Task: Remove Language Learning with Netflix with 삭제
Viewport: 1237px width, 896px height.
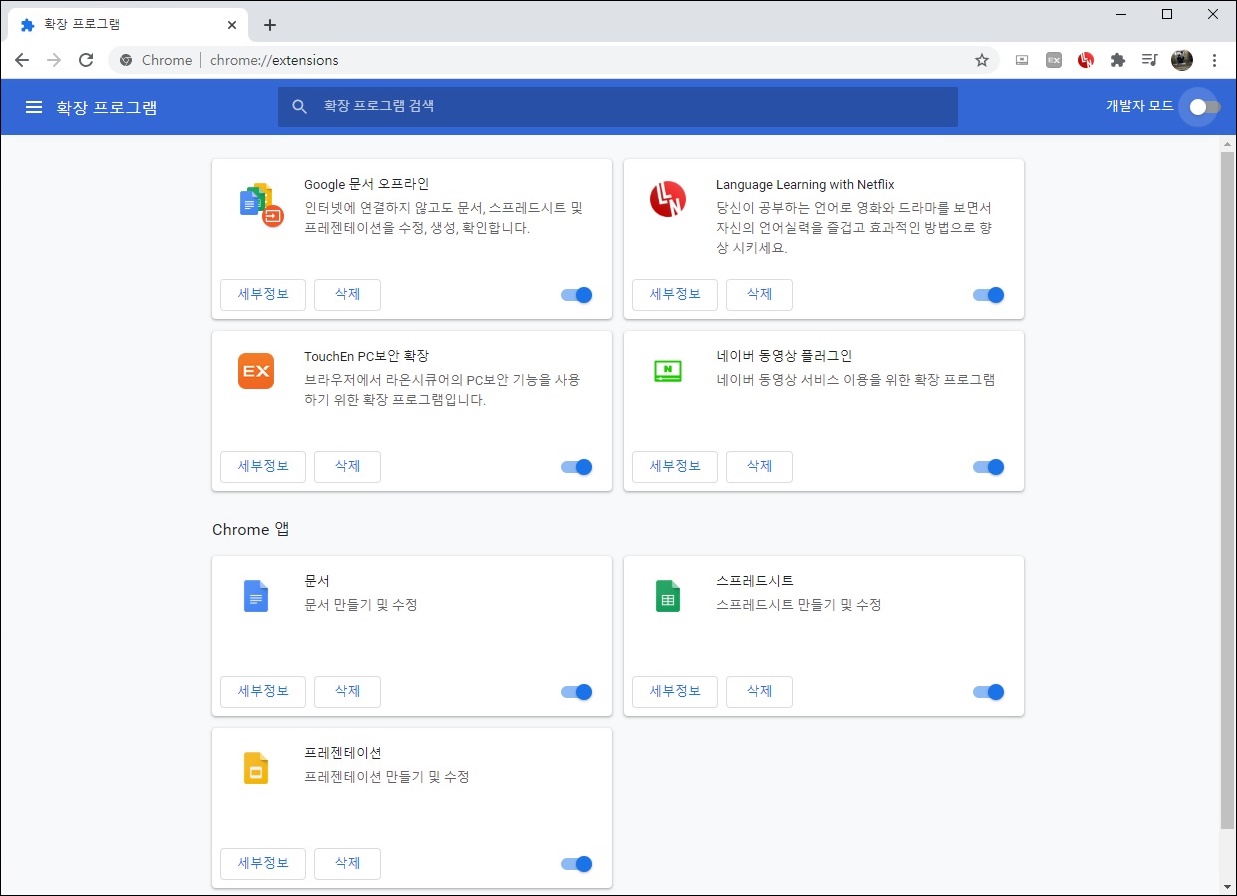Action: 759,295
